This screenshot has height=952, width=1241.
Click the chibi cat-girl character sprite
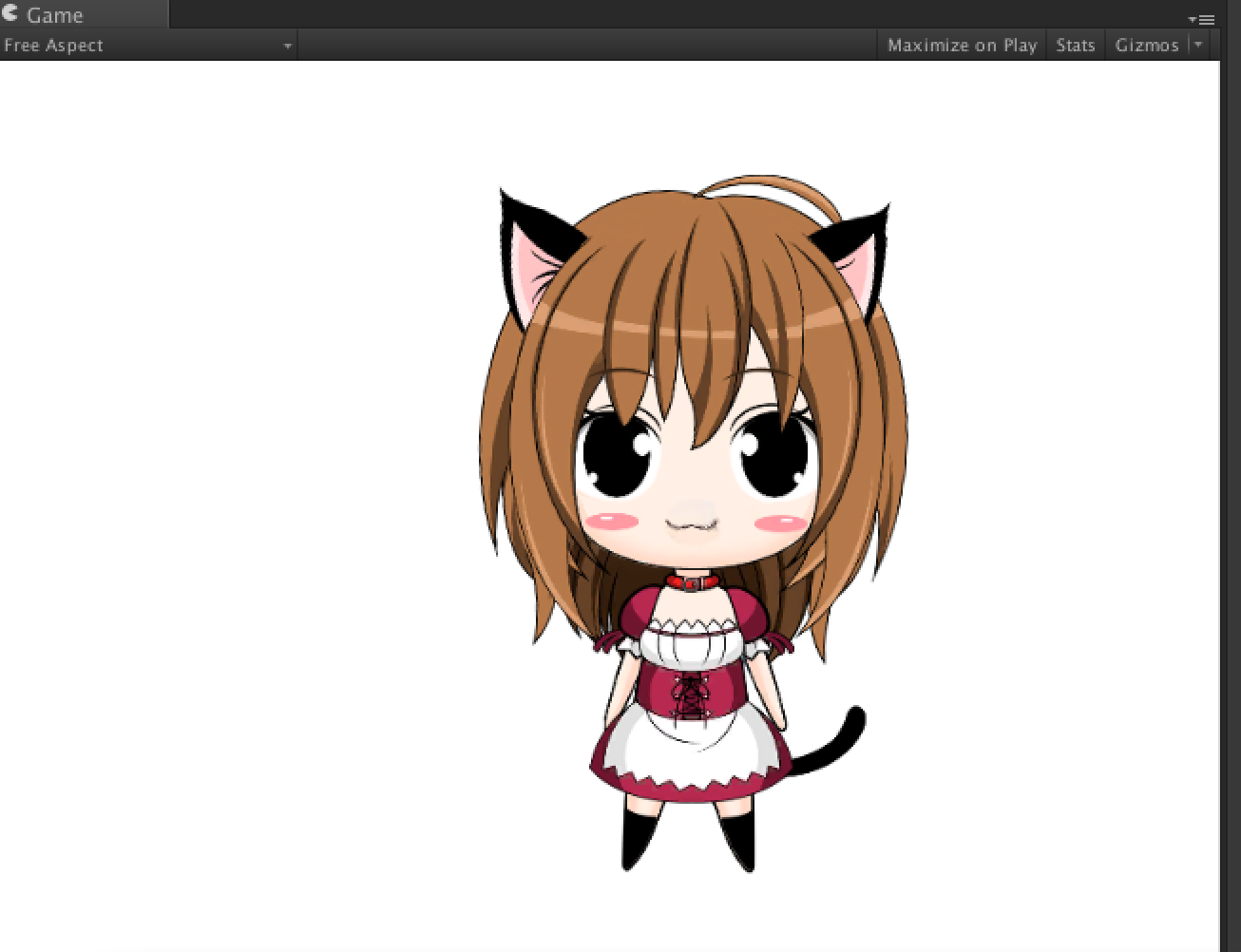(x=693, y=524)
